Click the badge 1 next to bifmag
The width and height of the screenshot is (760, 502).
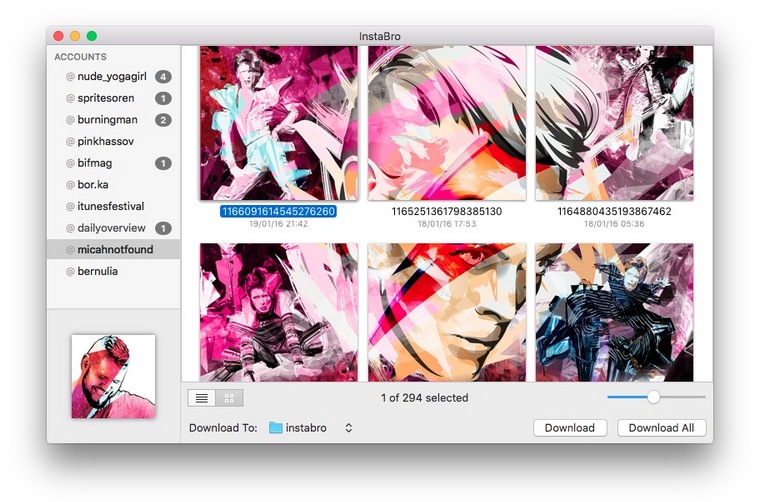tap(163, 163)
